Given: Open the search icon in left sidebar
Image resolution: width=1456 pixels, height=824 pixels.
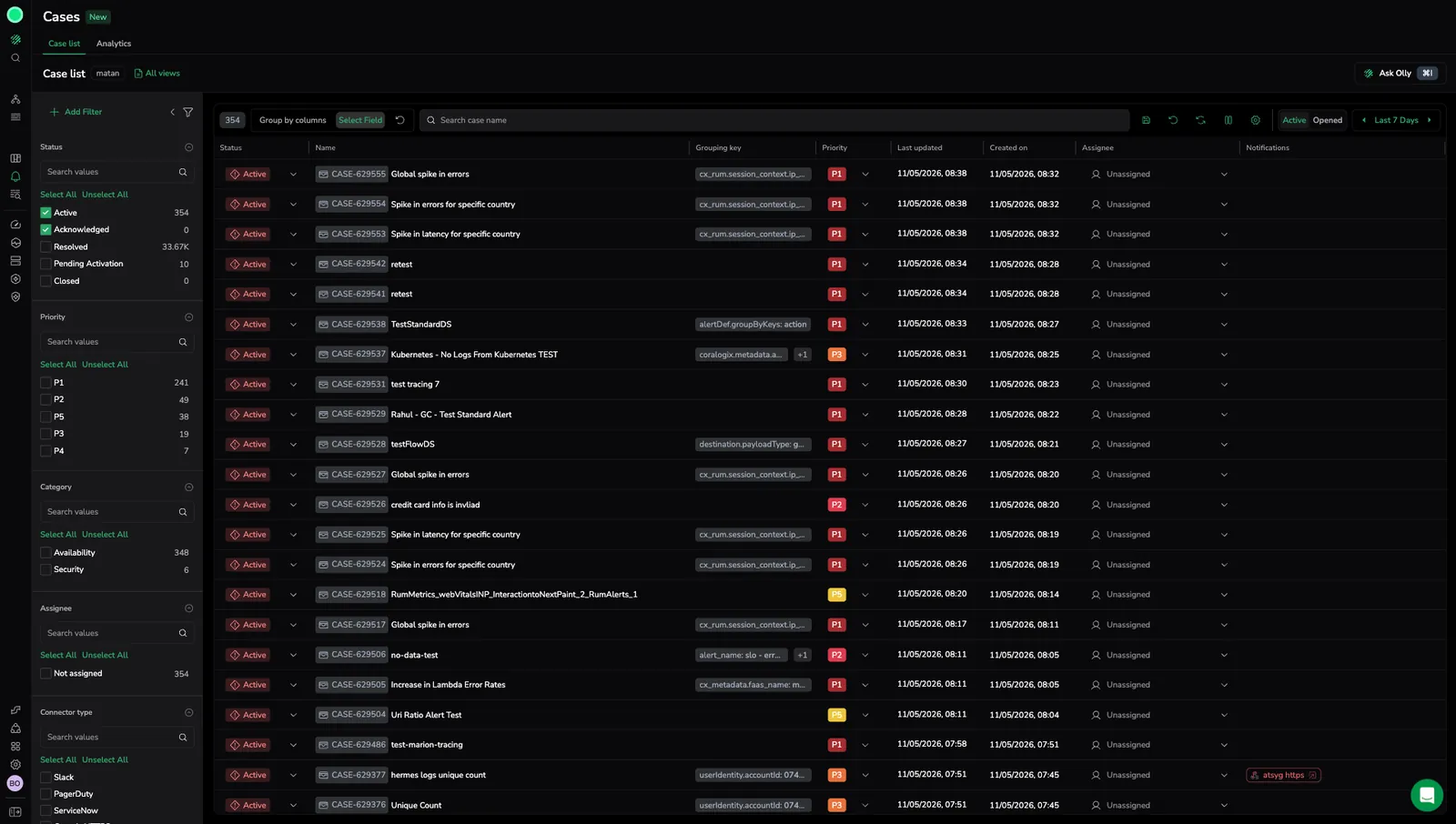Looking at the screenshot, I should tap(15, 58).
